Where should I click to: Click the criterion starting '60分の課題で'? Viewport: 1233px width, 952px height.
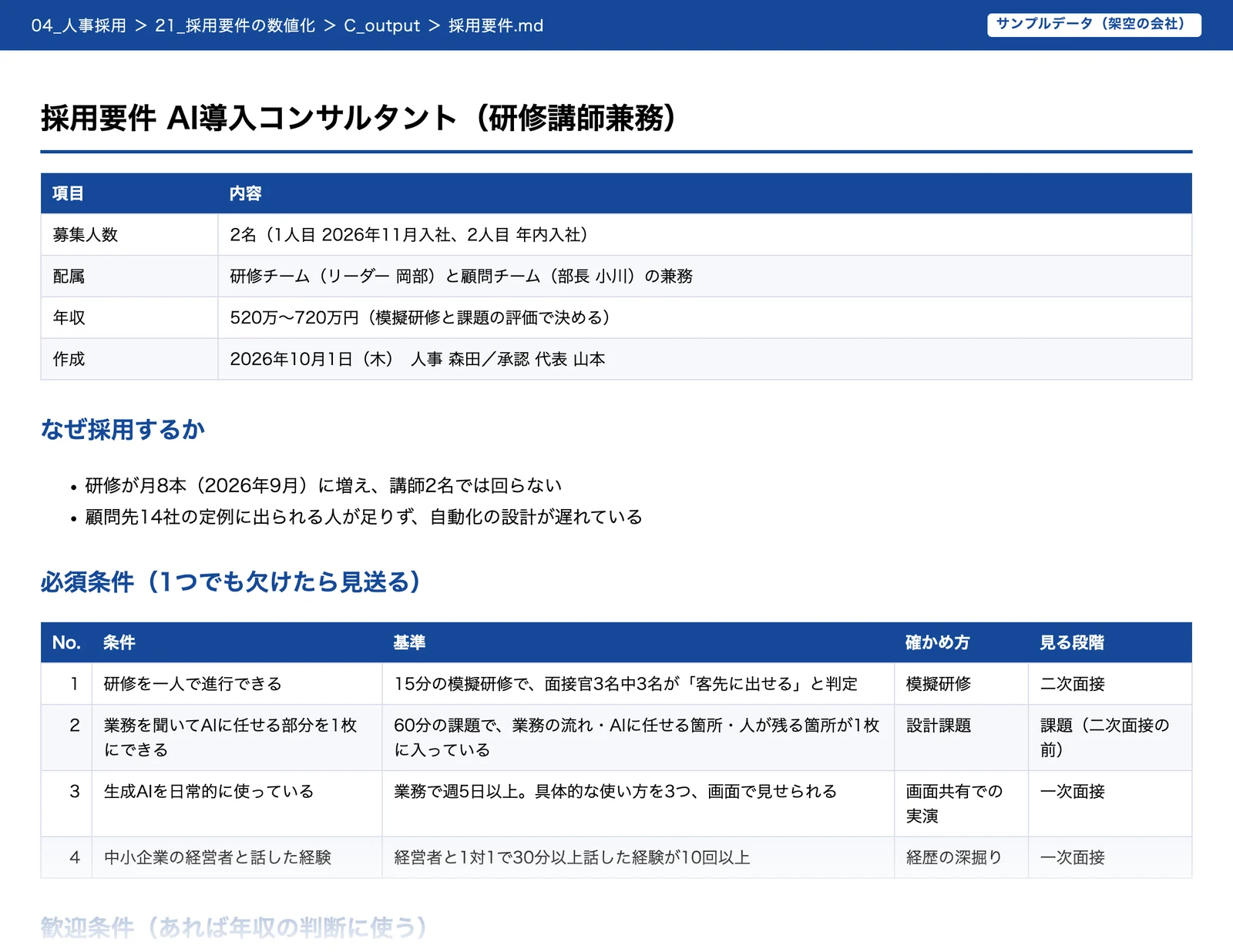pos(637,737)
